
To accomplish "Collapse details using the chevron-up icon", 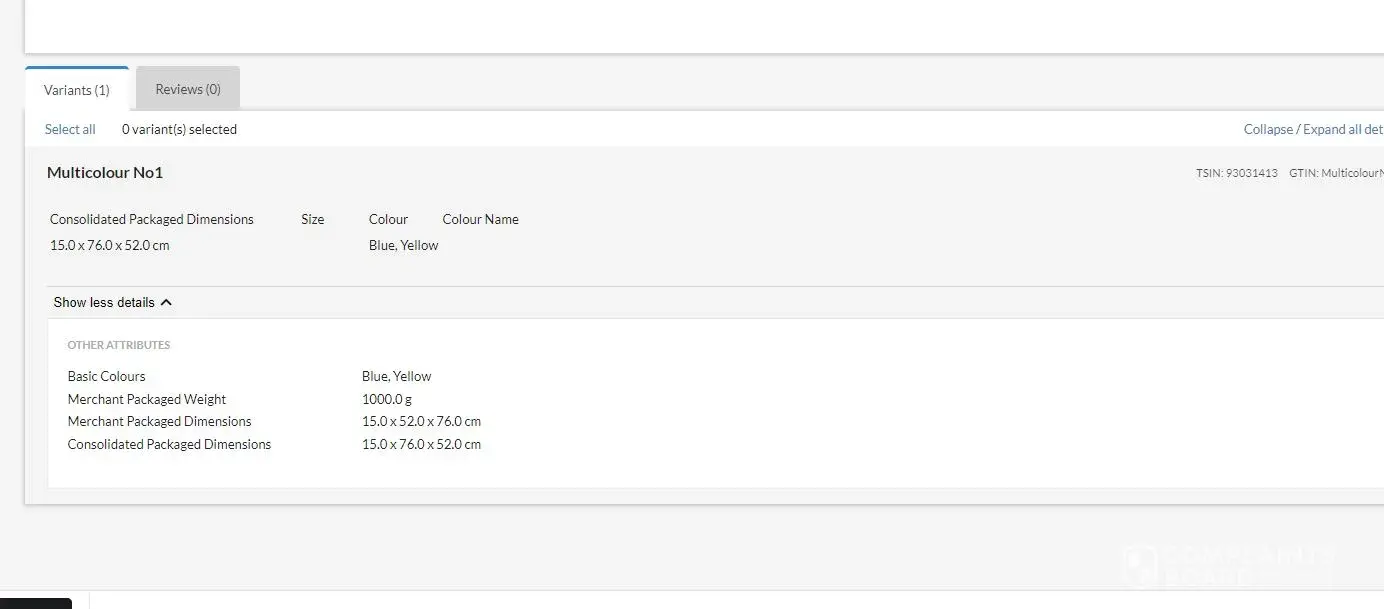I will click(166, 303).
